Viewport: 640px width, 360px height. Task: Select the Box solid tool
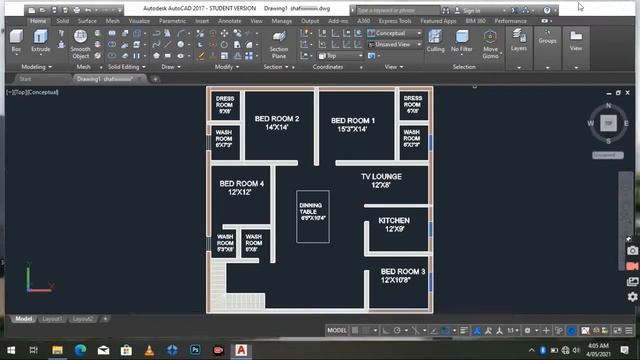16,41
